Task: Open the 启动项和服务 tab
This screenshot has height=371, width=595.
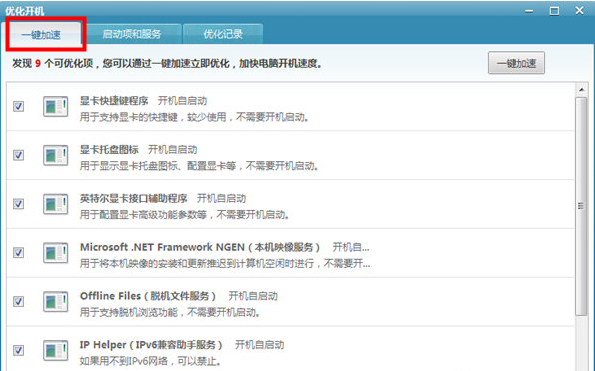Action: (x=132, y=35)
